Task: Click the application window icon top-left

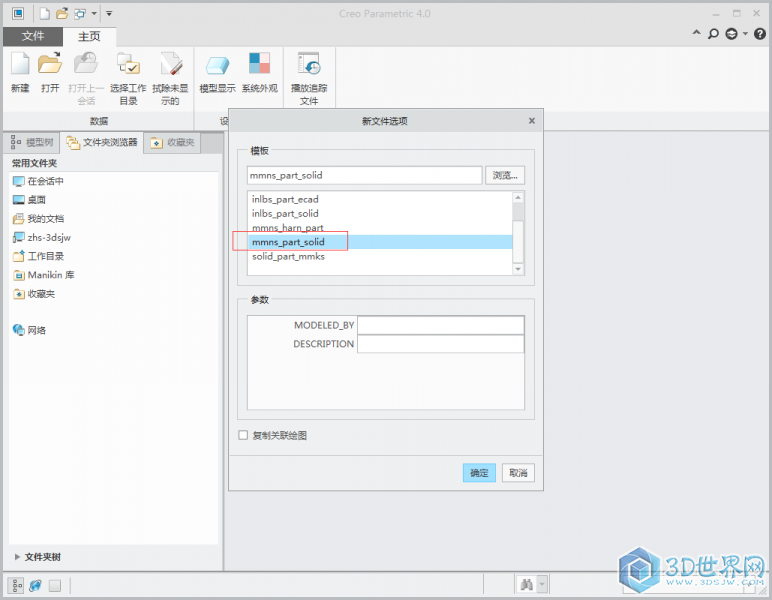Action: tap(18, 14)
